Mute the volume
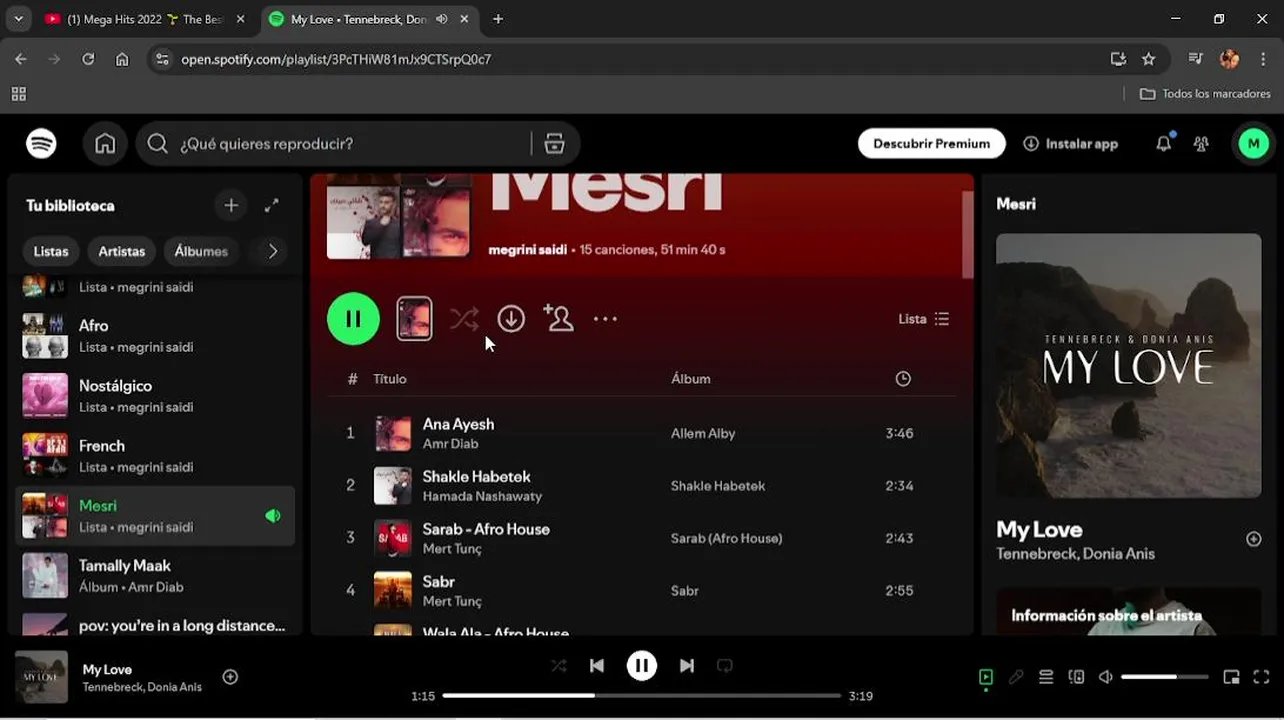Screen dimensions: 1284x720 (x=1105, y=677)
